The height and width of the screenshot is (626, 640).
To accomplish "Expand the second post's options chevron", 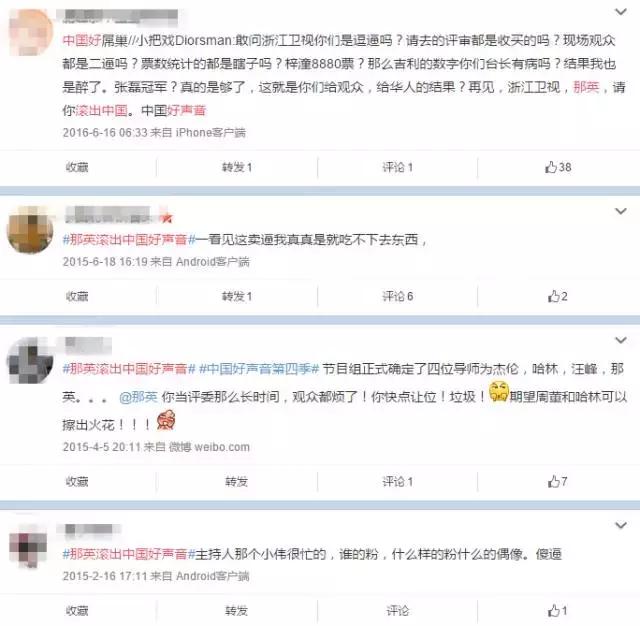I will [621, 211].
